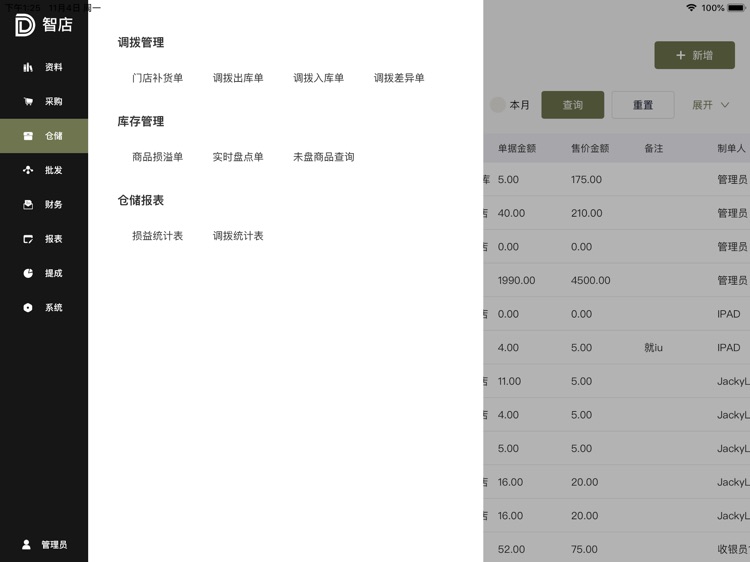Click the 单据金额 column header
The width and height of the screenshot is (750, 562).
click(x=517, y=148)
